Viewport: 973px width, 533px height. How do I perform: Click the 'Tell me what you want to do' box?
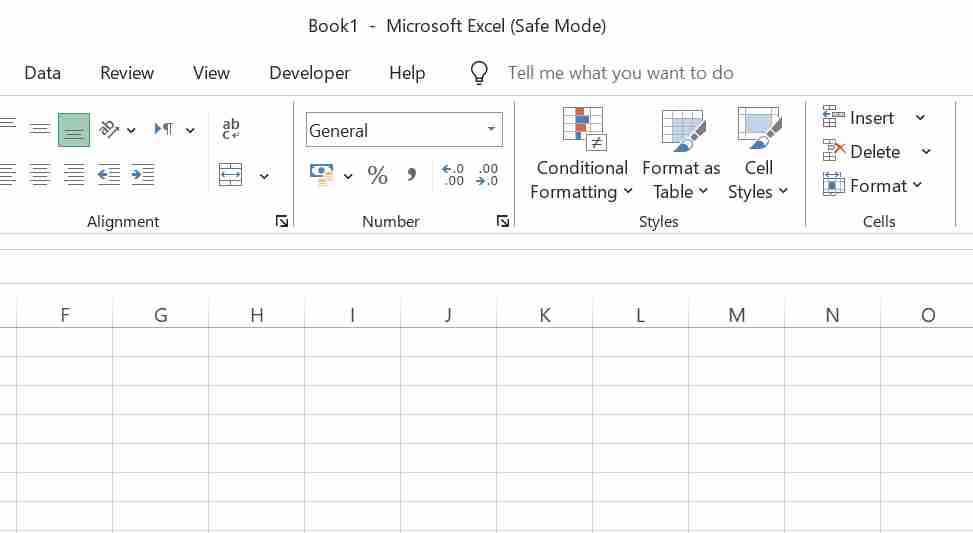(x=621, y=73)
